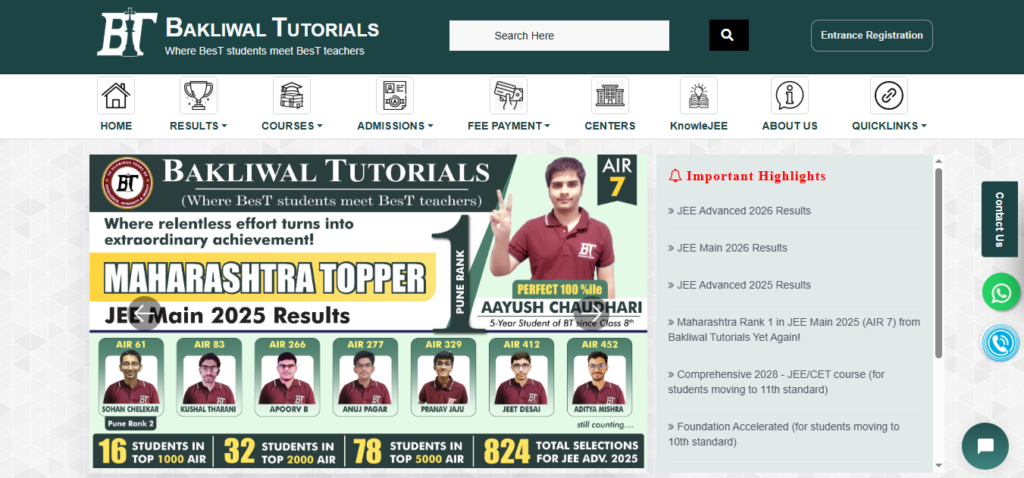Click the About Us info icon
The height and width of the screenshot is (478, 1024).
(790, 95)
